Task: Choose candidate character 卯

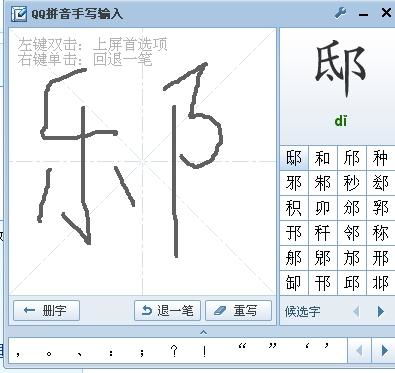Action: pos(322,208)
